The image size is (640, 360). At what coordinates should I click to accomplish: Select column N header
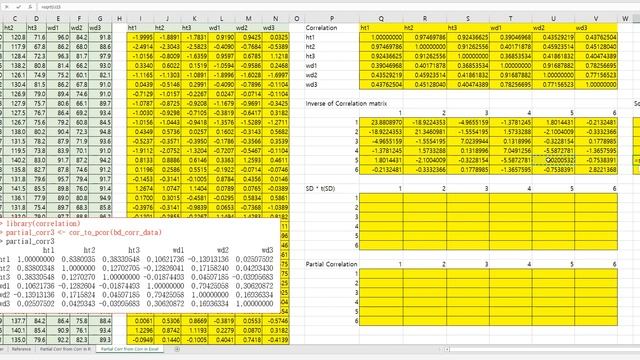(x=276, y=18)
